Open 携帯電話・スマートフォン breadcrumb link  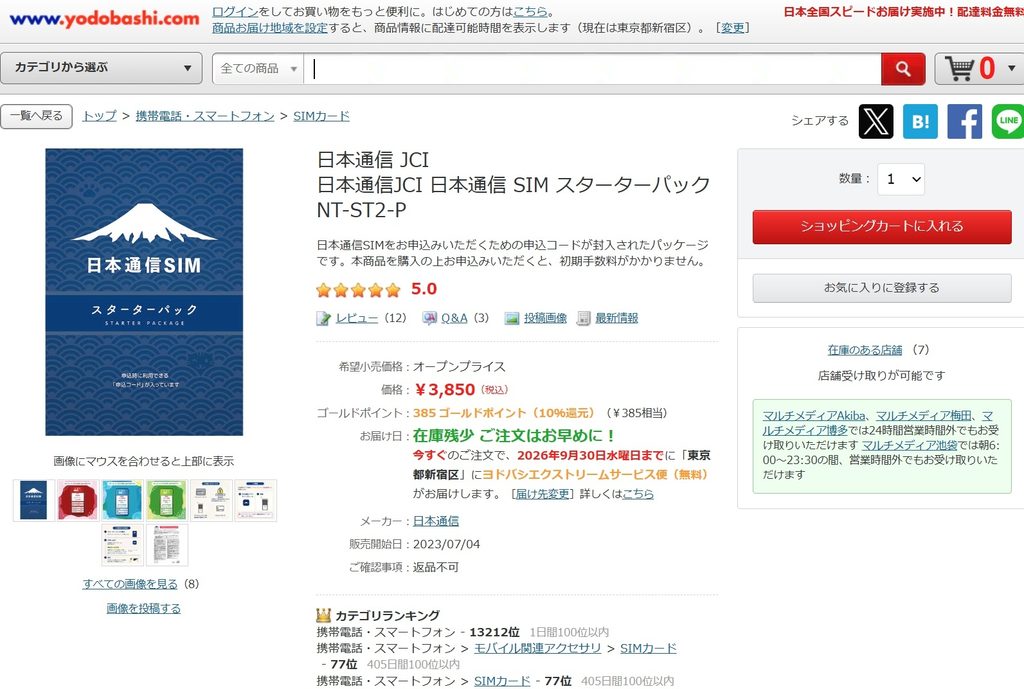pyautogui.click(x=205, y=116)
